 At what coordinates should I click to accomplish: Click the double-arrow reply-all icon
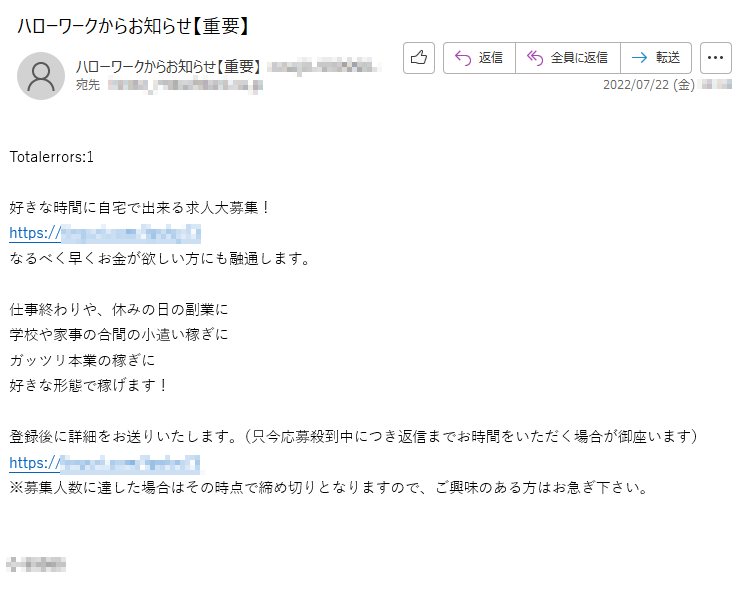535,58
